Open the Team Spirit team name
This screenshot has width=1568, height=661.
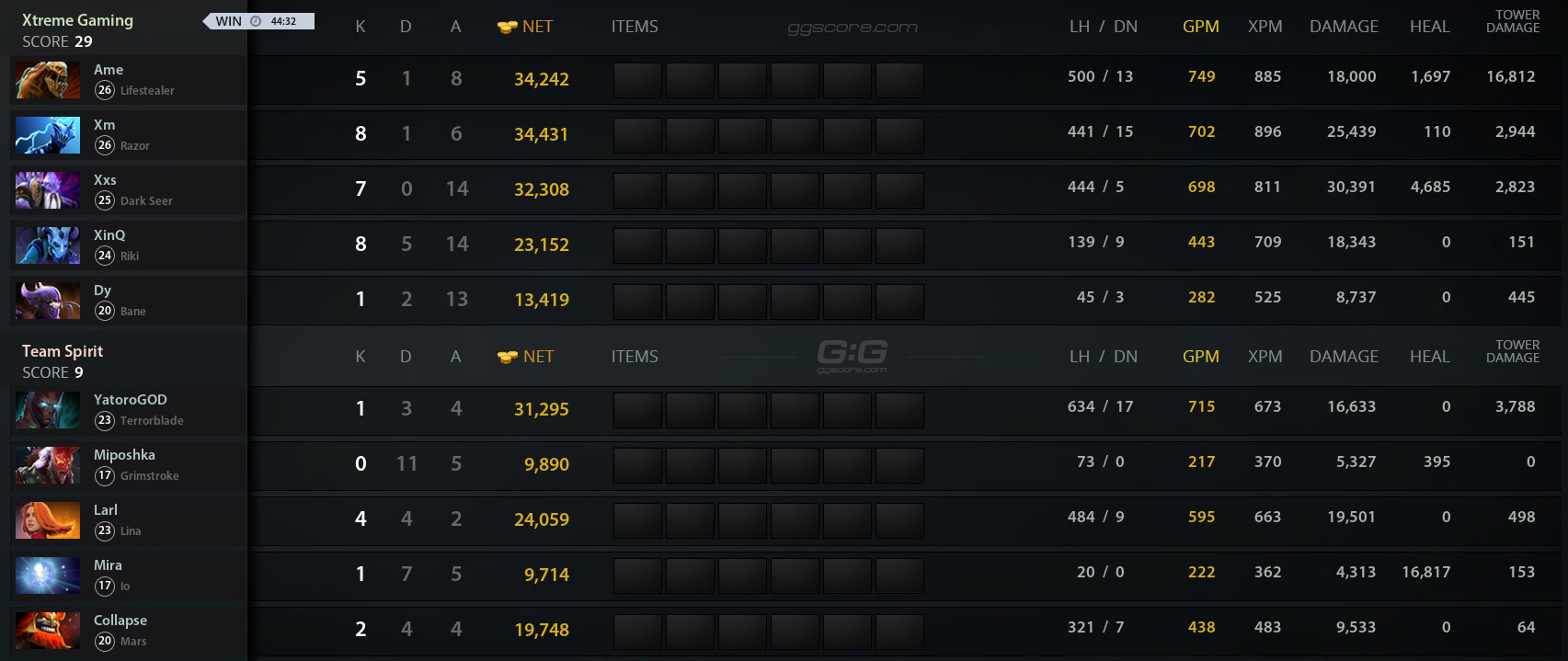click(x=63, y=351)
